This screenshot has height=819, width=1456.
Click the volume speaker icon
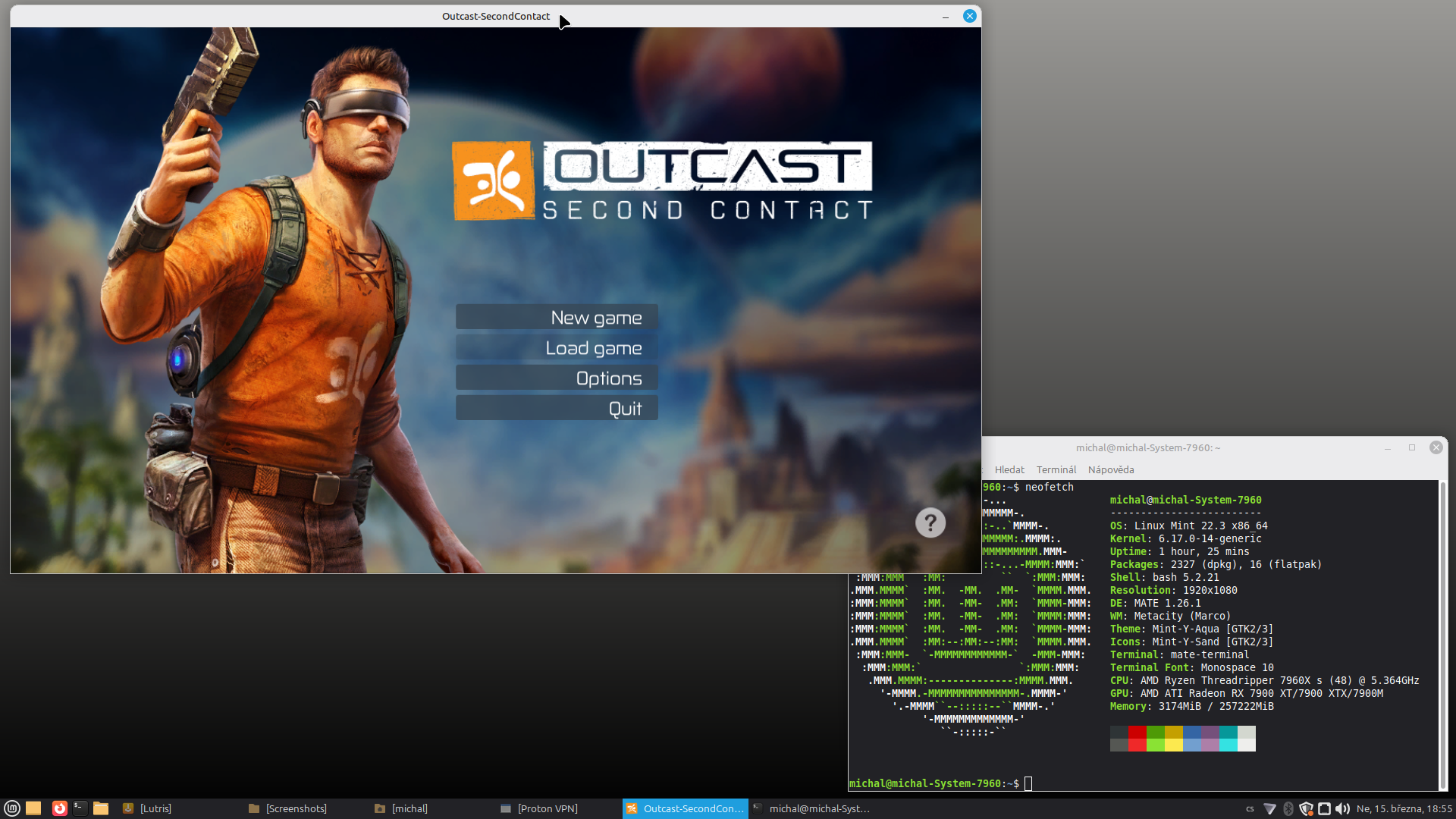[x=1342, y=808]
